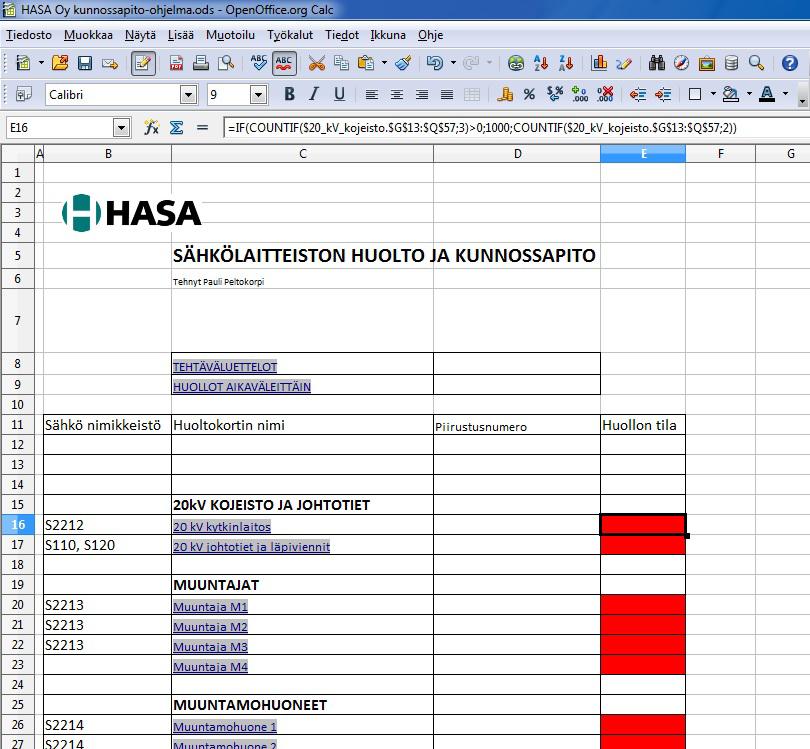Screen dimensions: 810x749
Task: Open Data Sources icon
Action: click(x=731, y=63)
